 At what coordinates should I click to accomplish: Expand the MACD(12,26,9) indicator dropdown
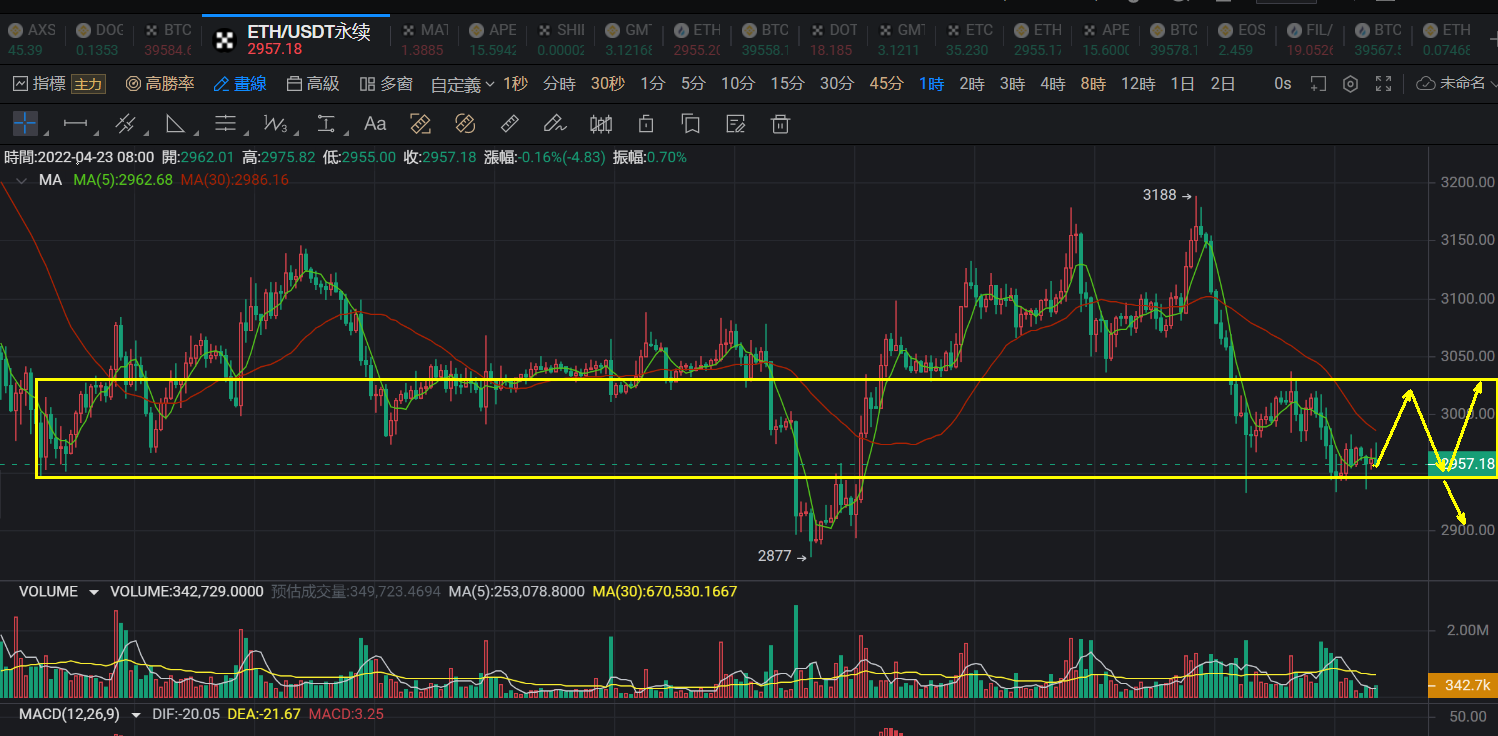pyautogui.click(x=137, y=714)
